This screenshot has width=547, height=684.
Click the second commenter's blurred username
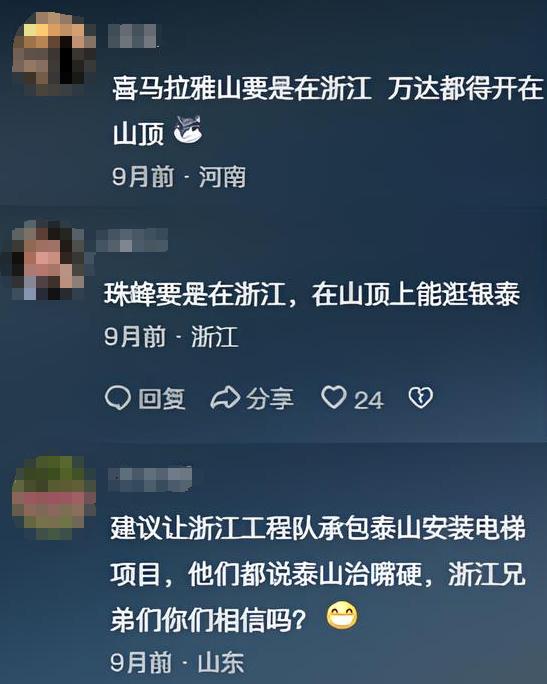pos(131,239)
